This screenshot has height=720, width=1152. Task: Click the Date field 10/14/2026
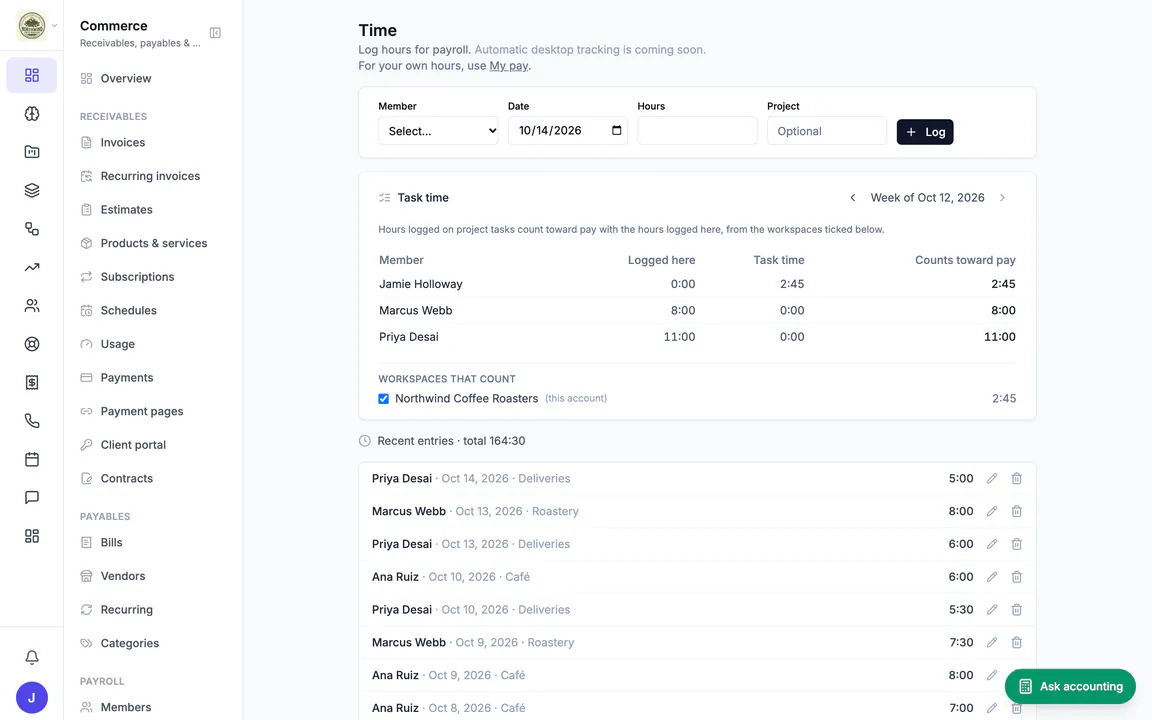click(x=568, y=131)
